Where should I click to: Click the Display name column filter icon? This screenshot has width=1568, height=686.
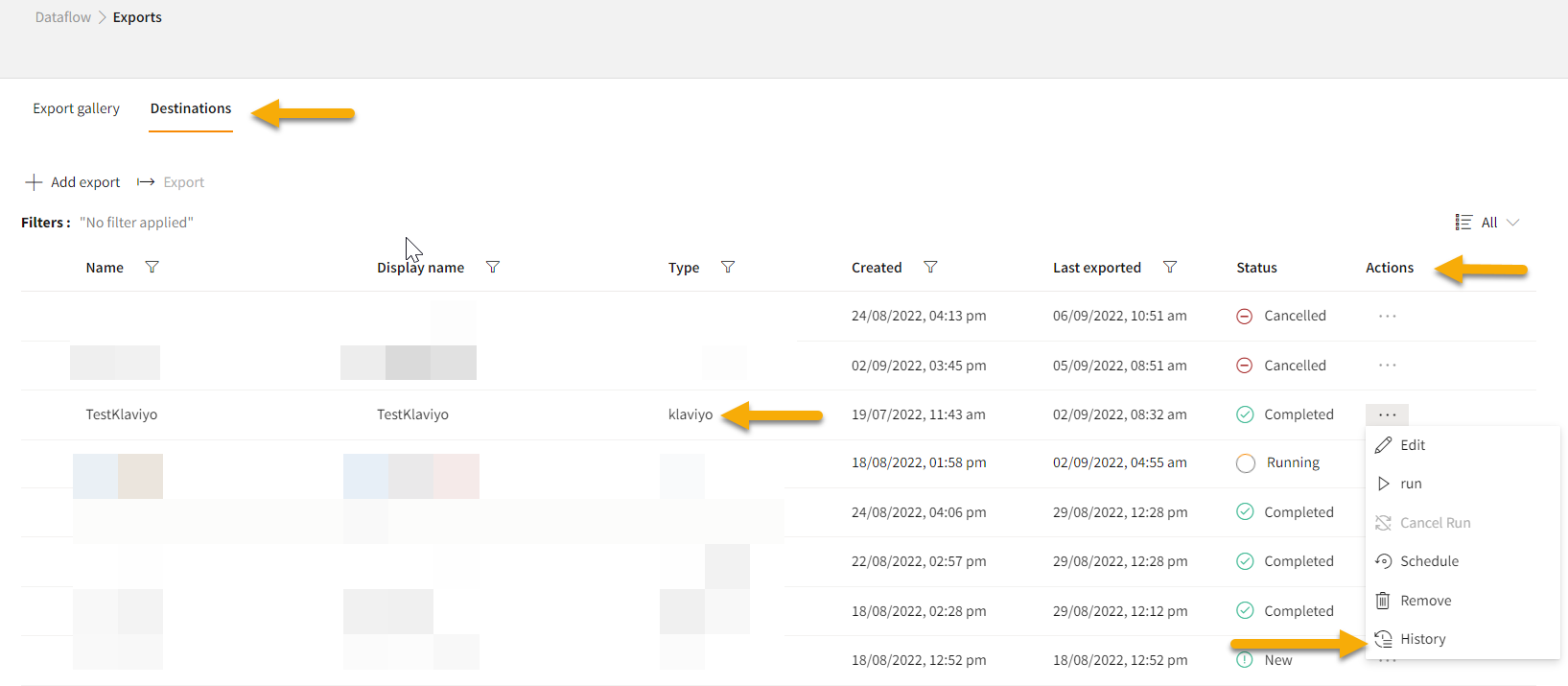point(493,268)
